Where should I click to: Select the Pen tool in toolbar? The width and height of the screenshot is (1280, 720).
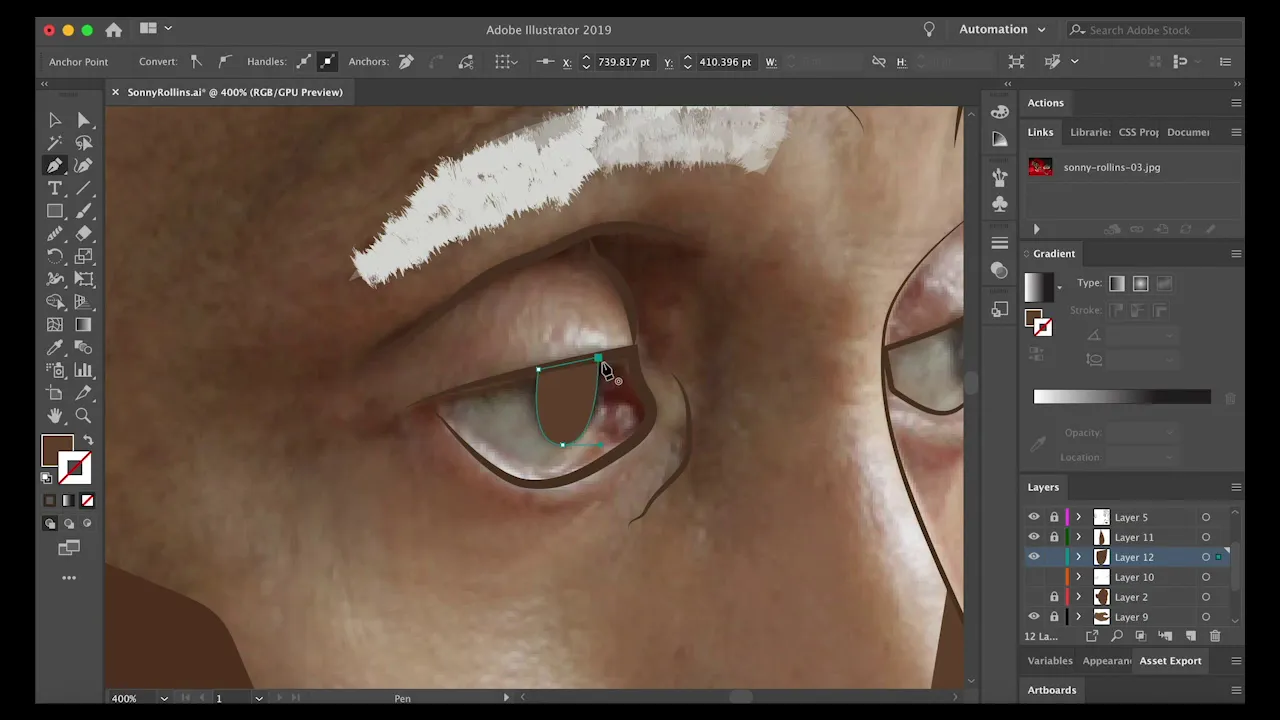[55, 166]
